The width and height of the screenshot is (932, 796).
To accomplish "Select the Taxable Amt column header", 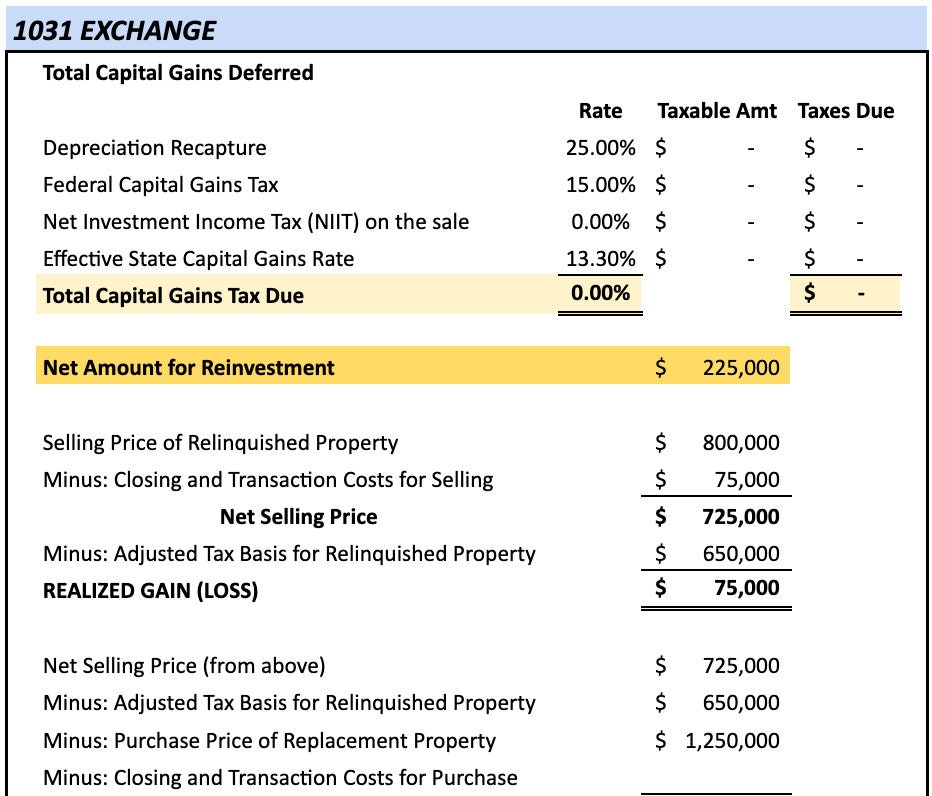I will point(716,111).
